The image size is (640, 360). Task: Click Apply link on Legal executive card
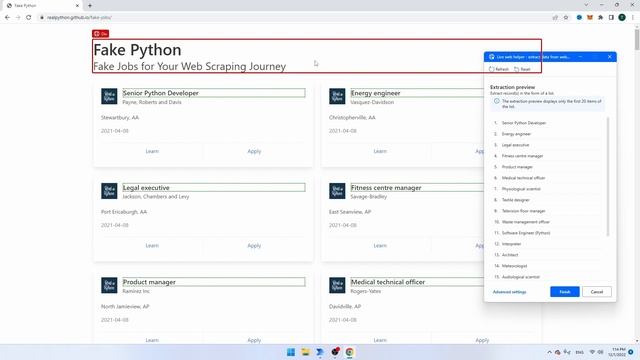point(254,246)
